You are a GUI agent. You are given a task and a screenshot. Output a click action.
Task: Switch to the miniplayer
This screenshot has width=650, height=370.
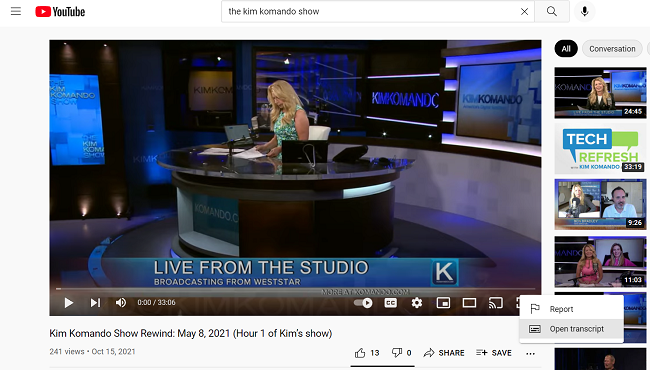point(443,303)
